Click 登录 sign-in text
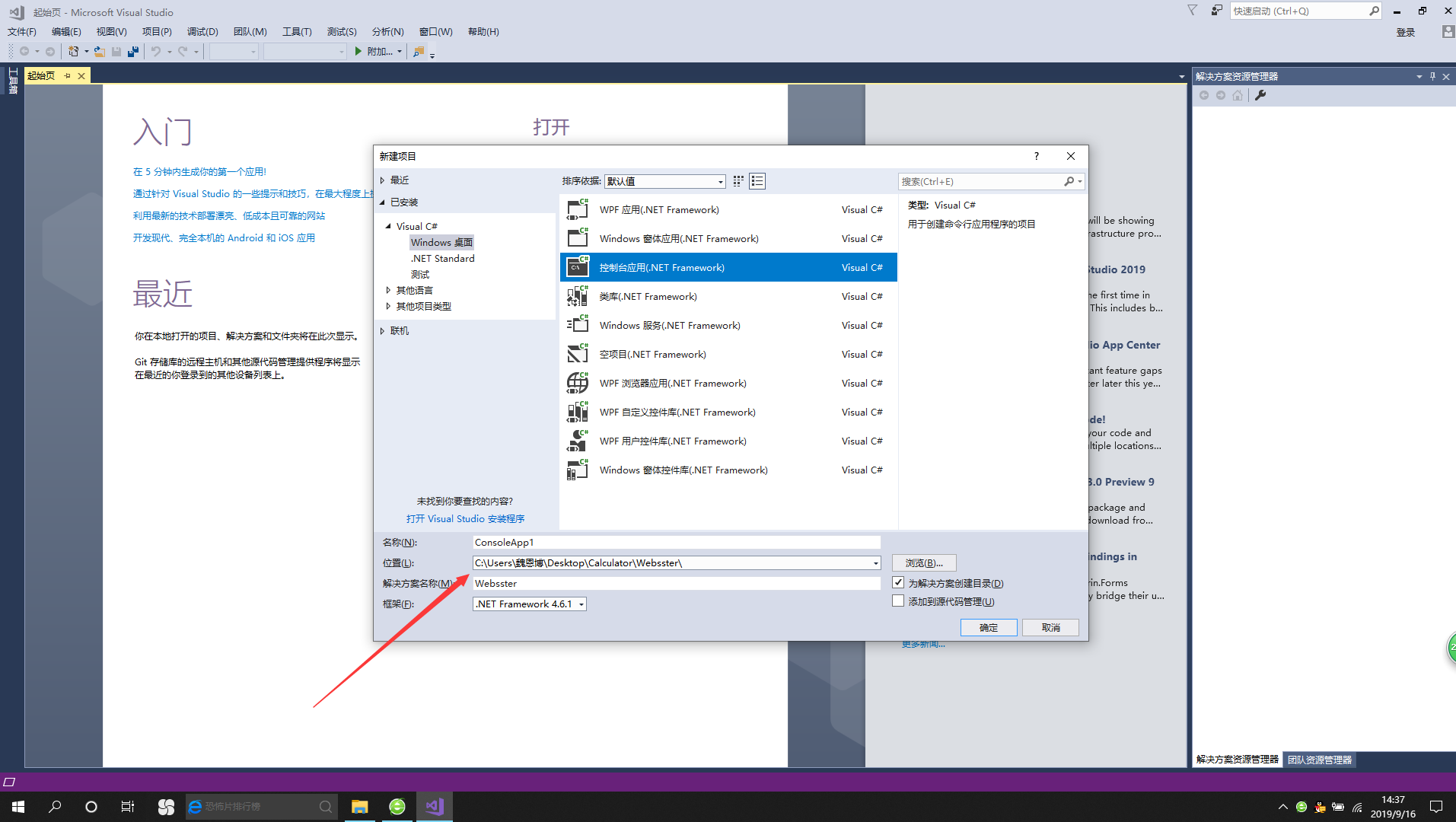Viewport: 1456px width, 822px height. (x=1406, y=32)
